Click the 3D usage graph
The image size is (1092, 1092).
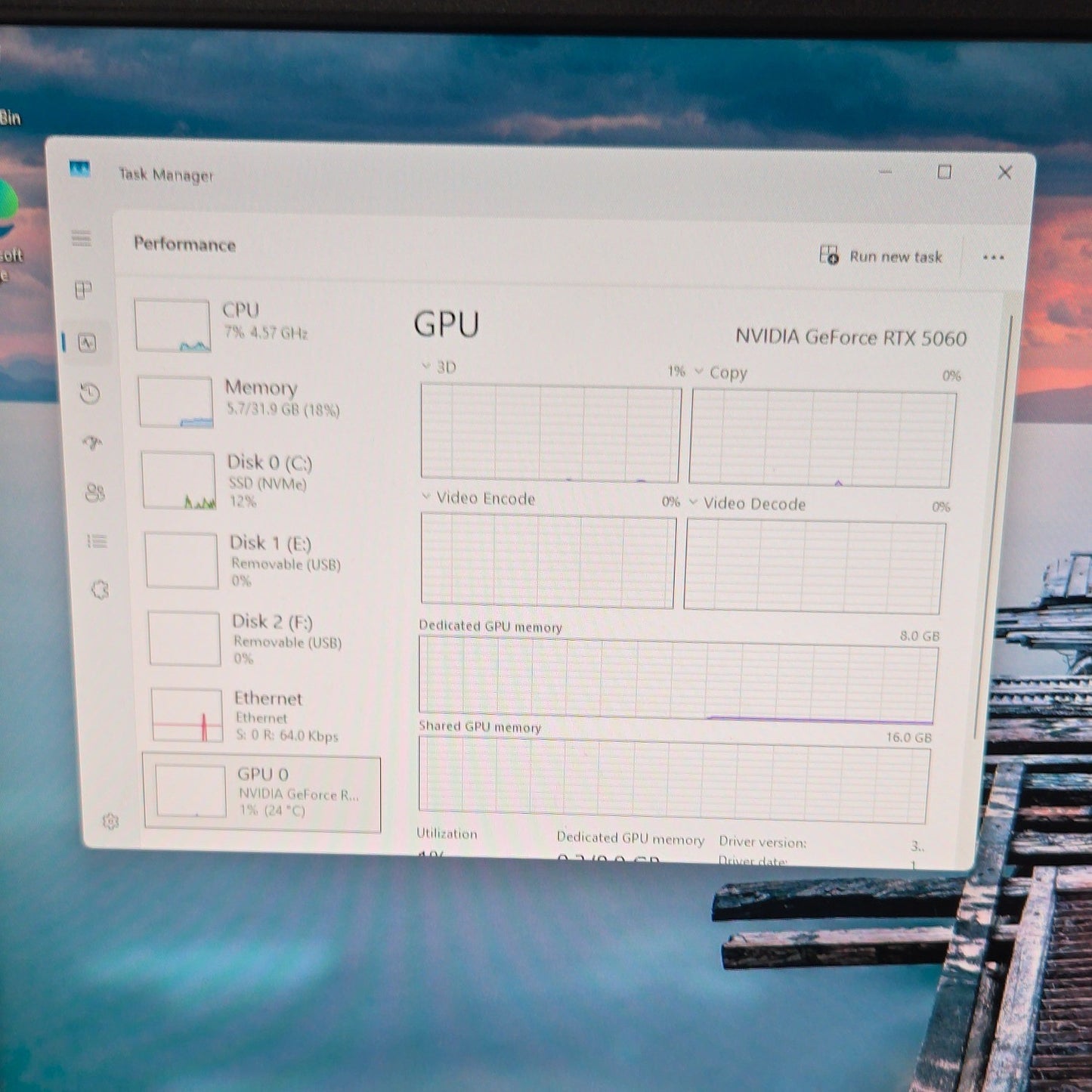point(550,434)
